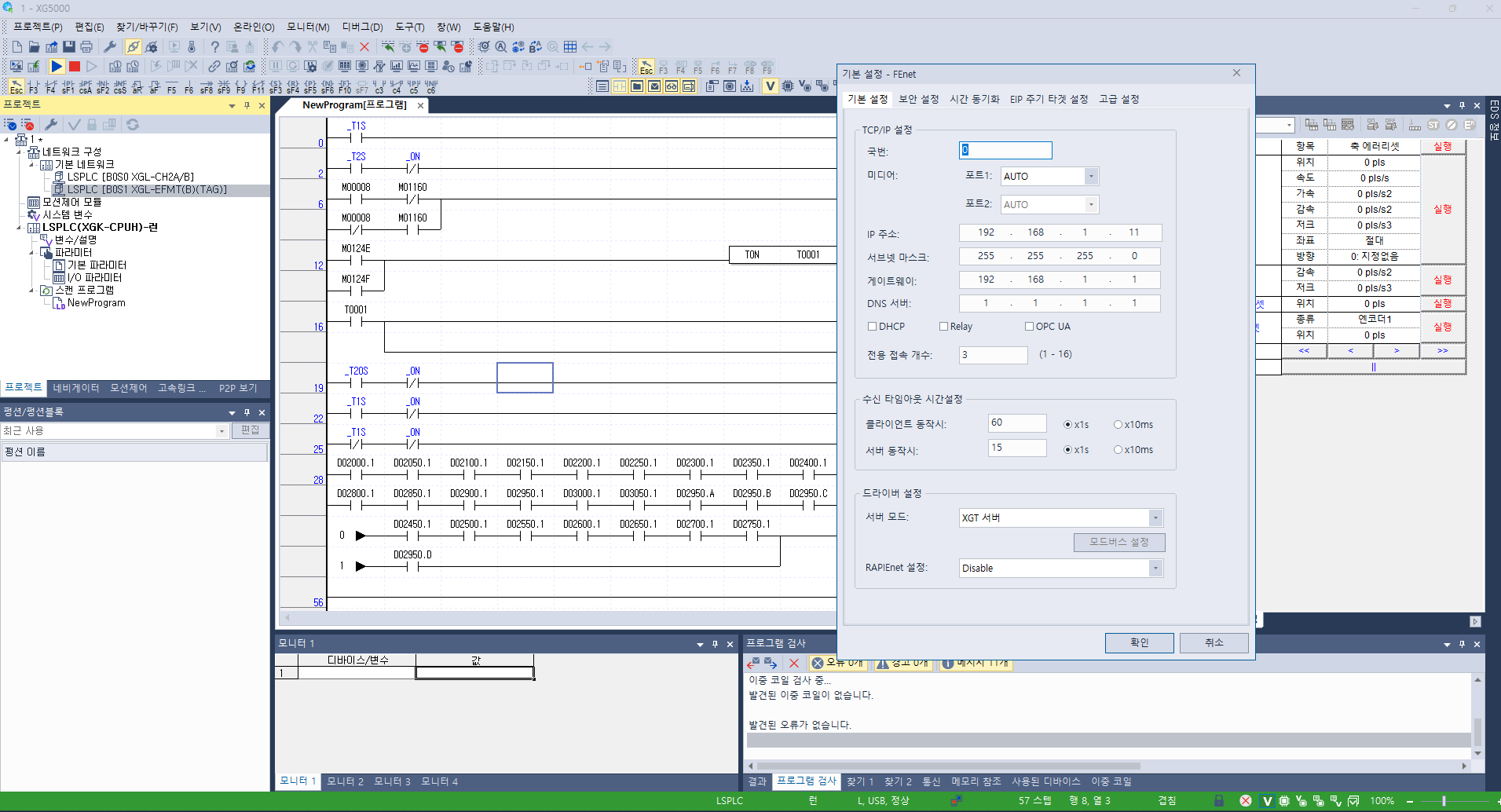Click the 국번 input field
The image size is (1501, 812).
click(1005, 150)
